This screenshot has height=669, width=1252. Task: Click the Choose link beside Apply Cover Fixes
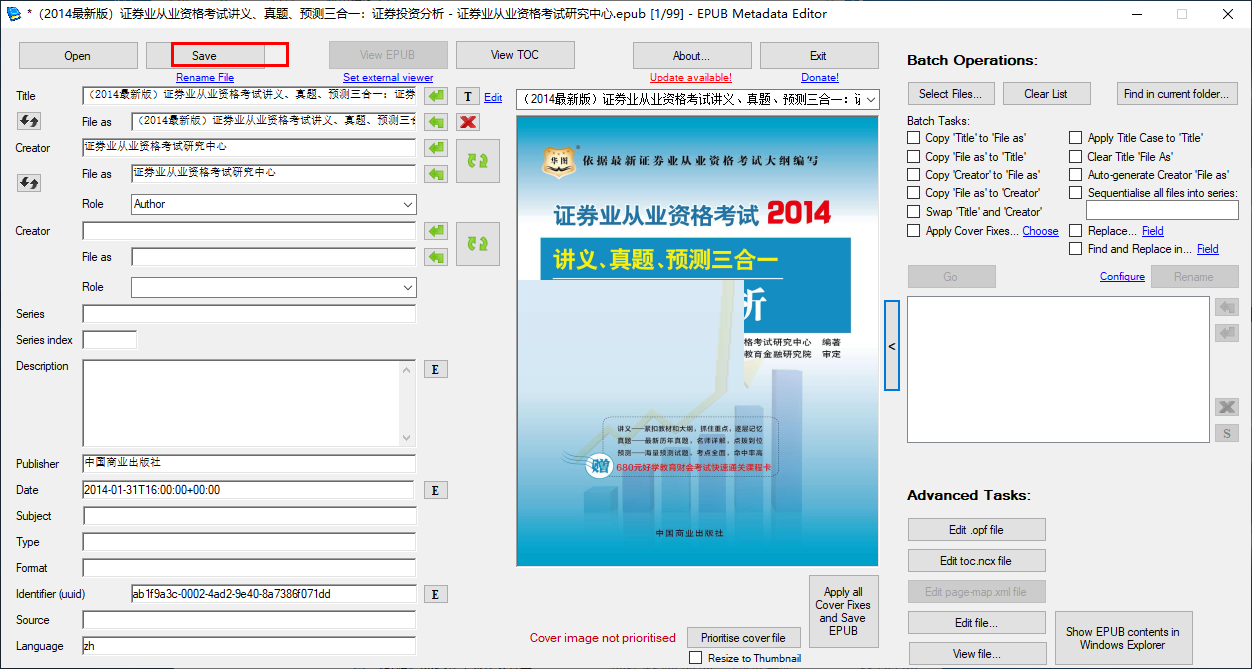pos(1040,231)
